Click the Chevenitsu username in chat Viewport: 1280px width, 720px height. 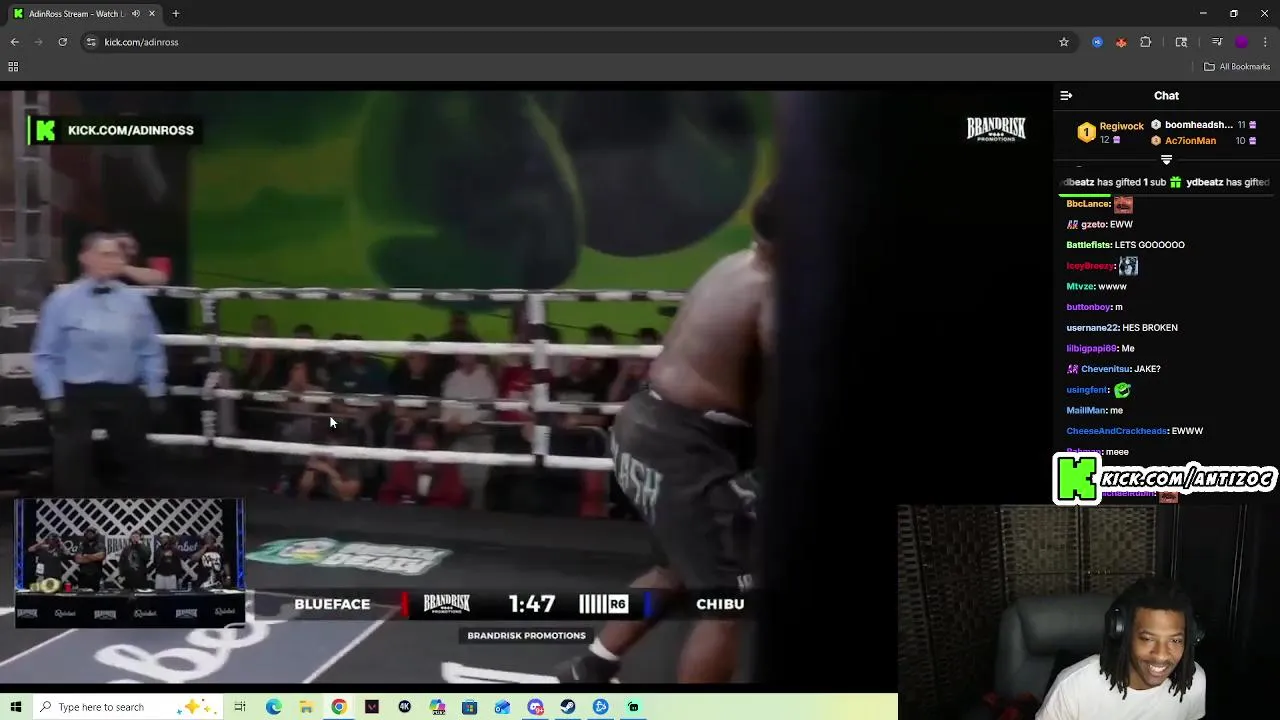(1105, 369)
